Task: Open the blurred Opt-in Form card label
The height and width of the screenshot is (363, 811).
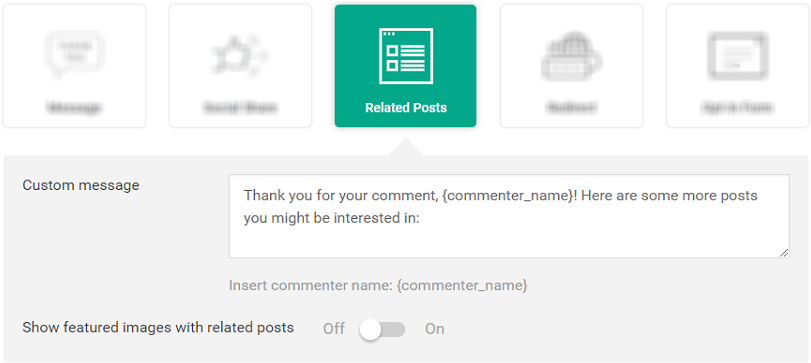Action: pyautogui.click(x=737, y=108)
